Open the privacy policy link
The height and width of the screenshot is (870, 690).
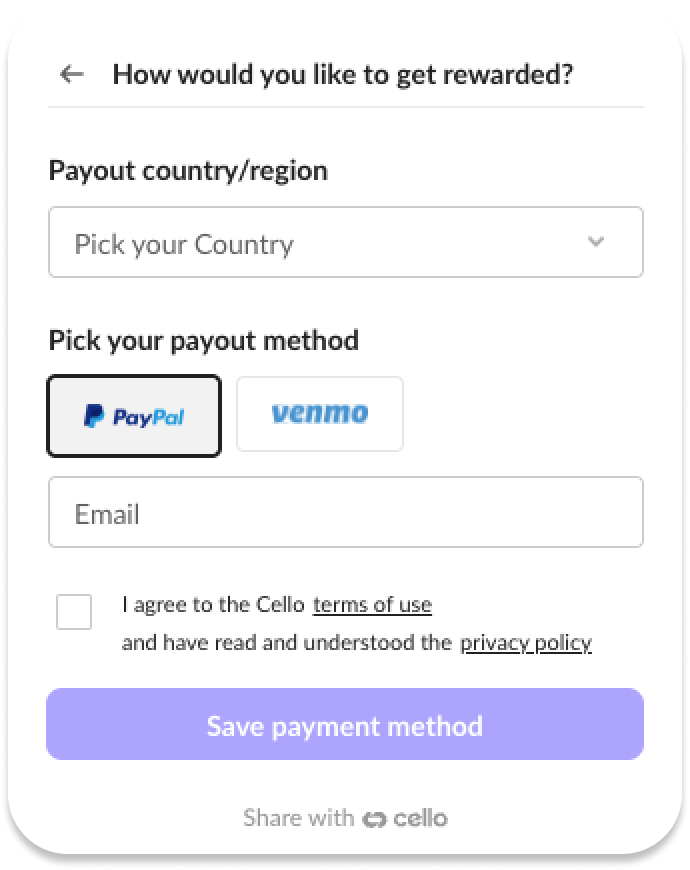click(x=525, y=643)
